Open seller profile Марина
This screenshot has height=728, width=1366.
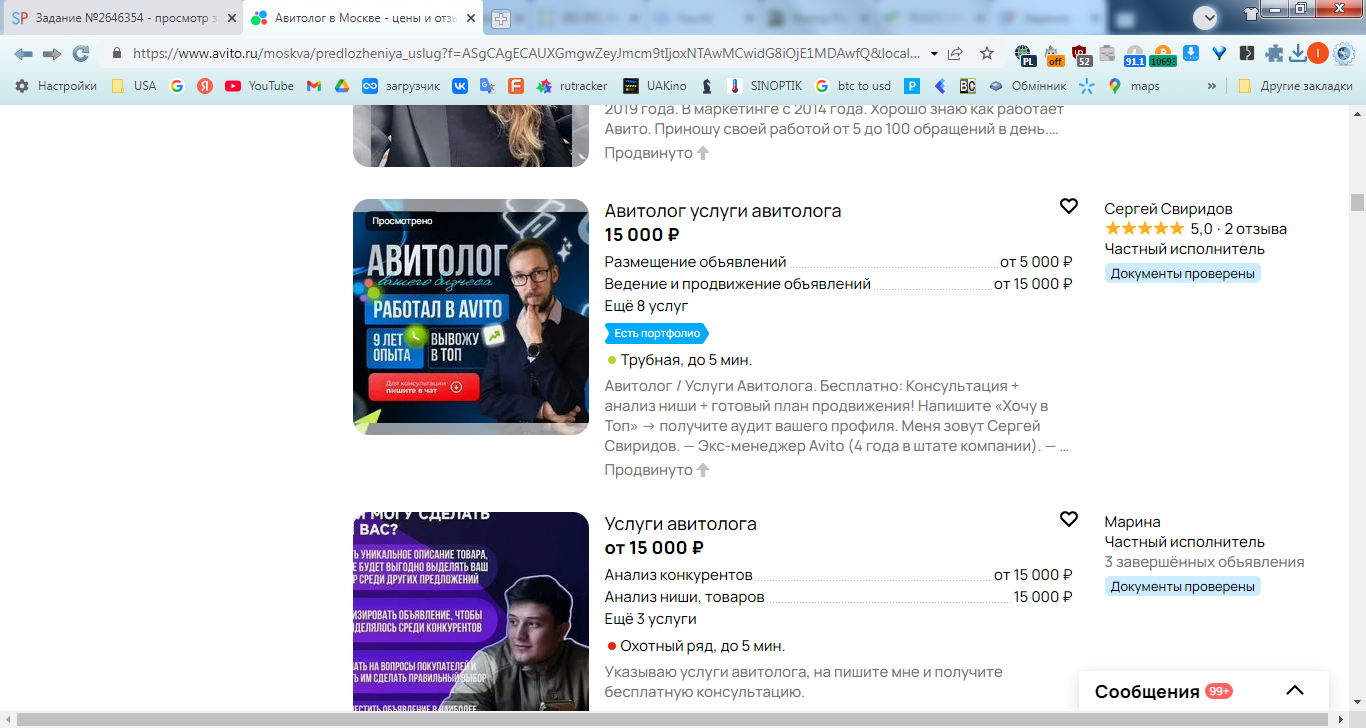pos(1132,522)
